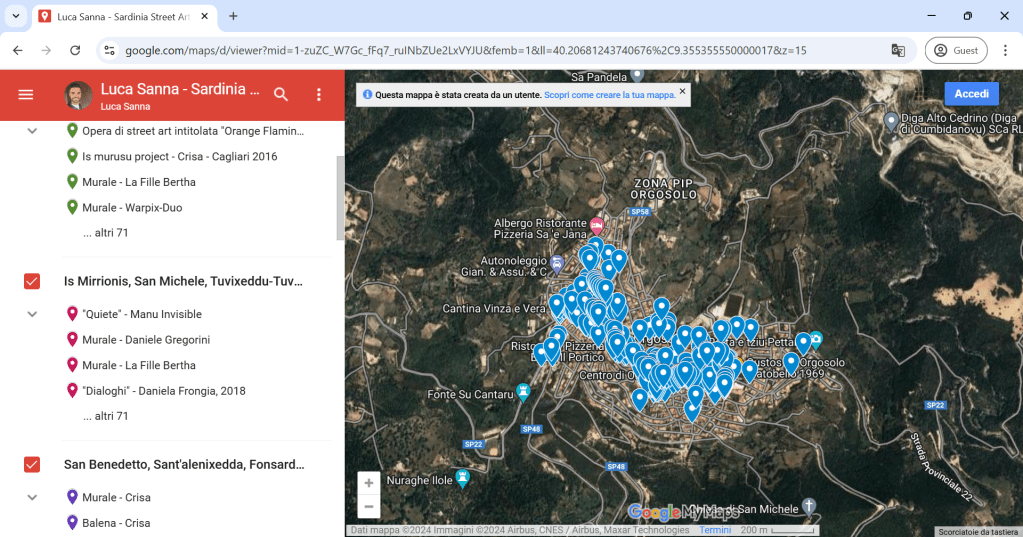Close the user-created map info banner
1023x537 pixels.
(x=683, y=91)
